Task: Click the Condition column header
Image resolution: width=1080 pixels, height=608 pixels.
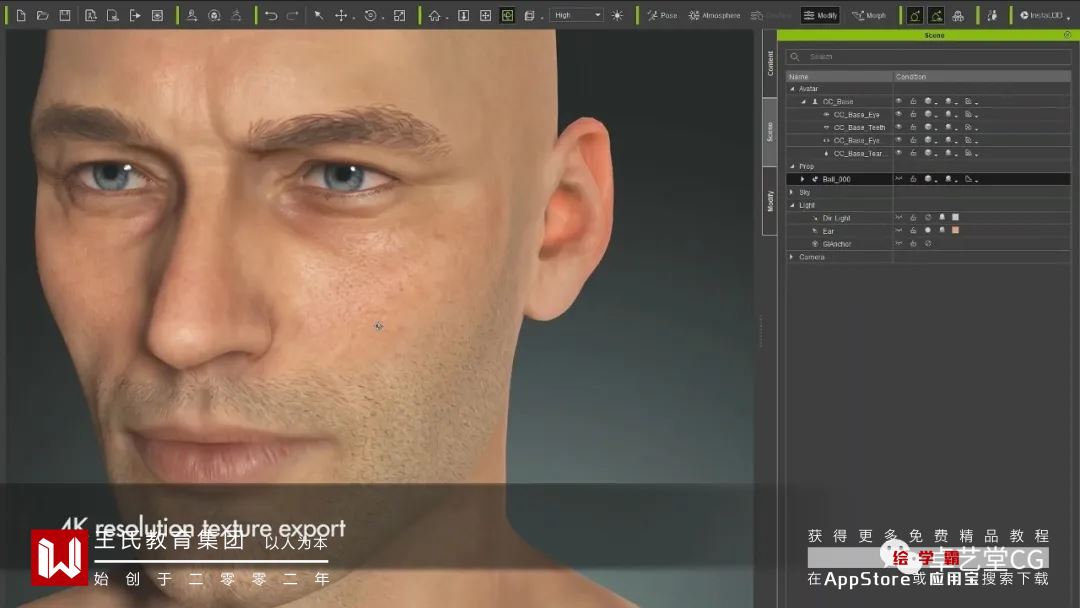Action: coord(982,76)
